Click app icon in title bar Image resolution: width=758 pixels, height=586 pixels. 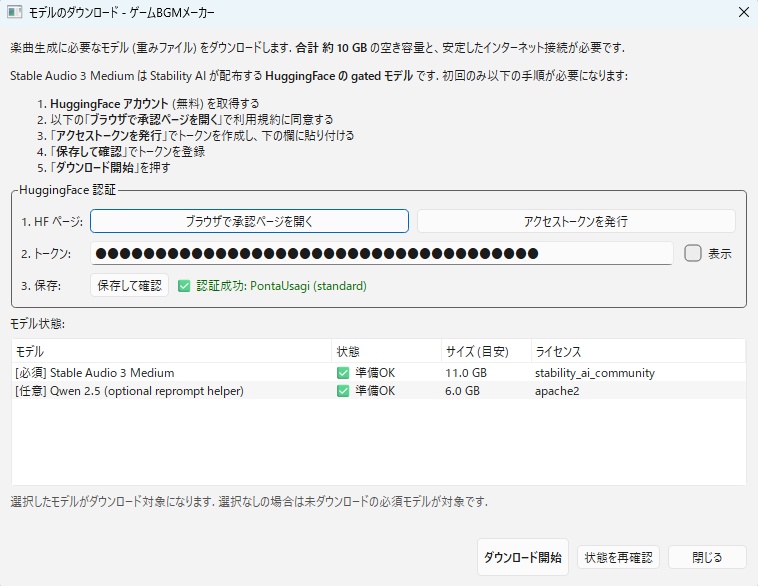[15, 12]
